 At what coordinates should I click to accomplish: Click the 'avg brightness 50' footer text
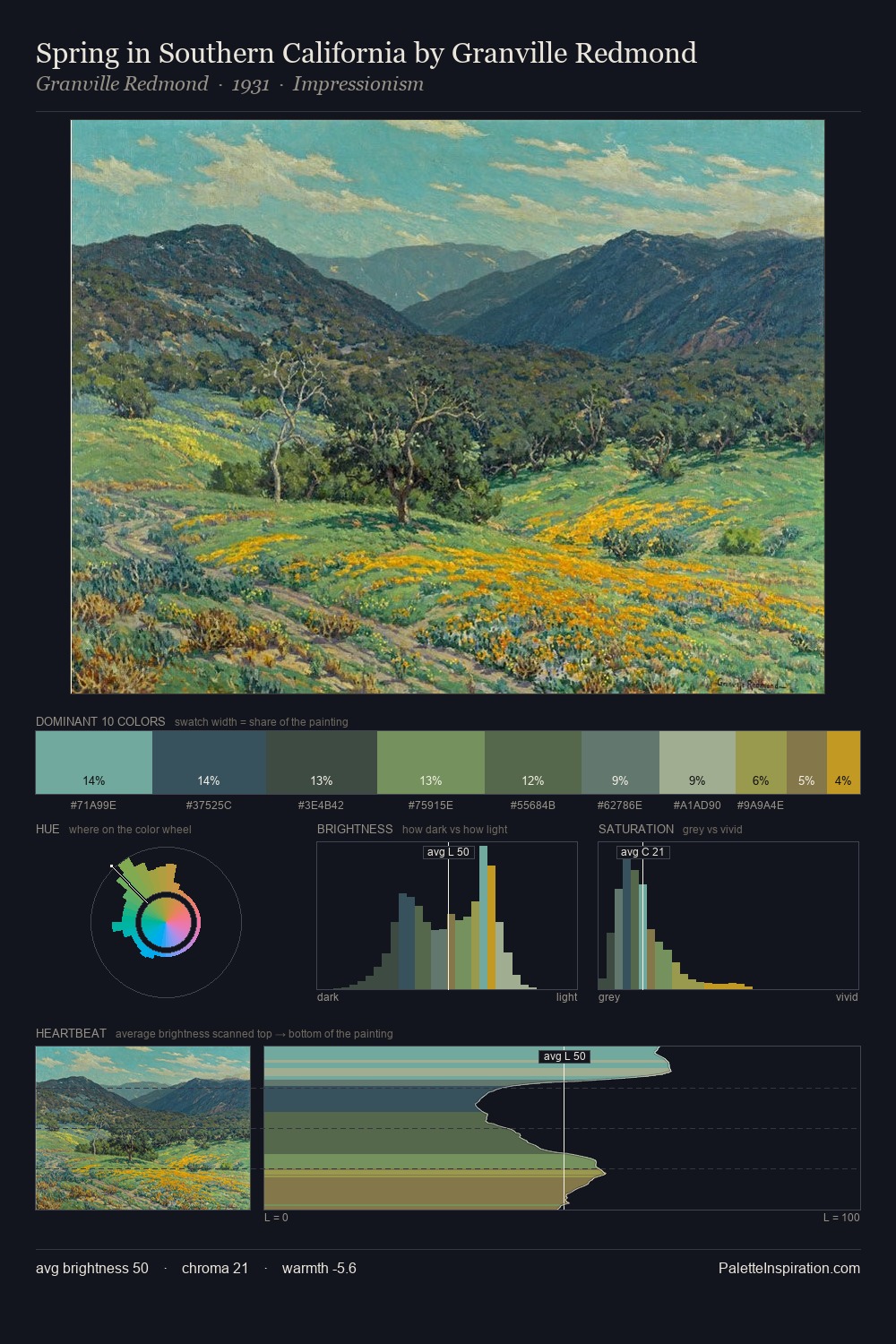click(x=92, y=1269)
